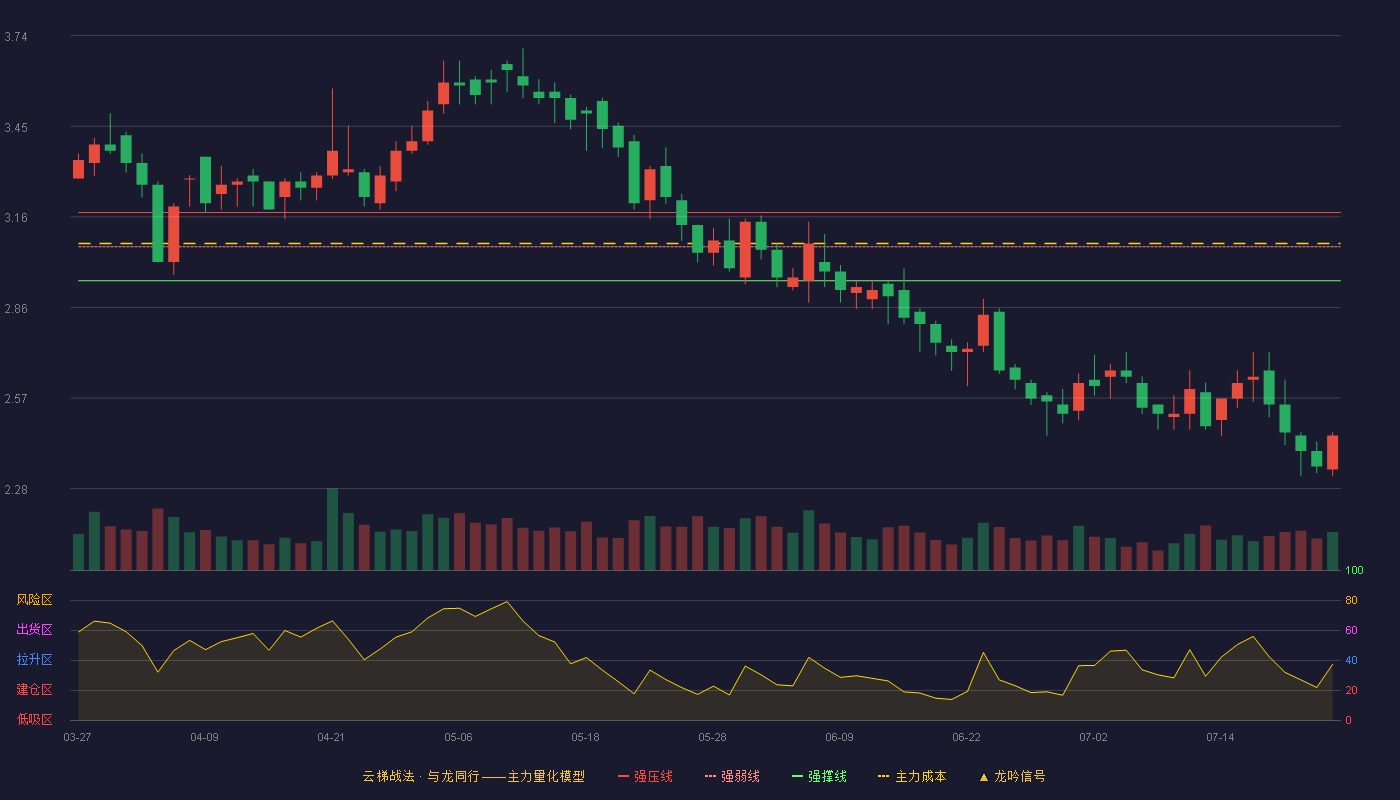1400x800 pixels.
Task: Click the 3.16 price axis label
Action: click(16, 218)
